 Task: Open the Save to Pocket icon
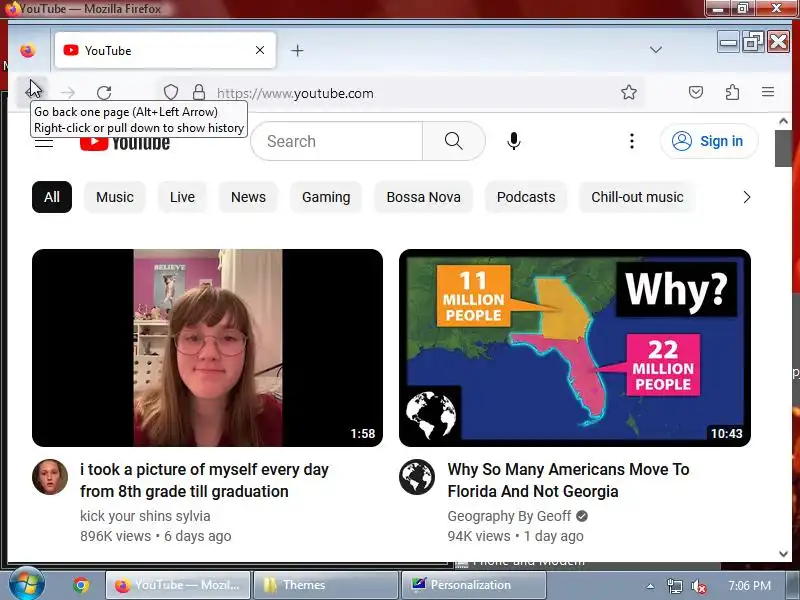(x=696, y=92)
